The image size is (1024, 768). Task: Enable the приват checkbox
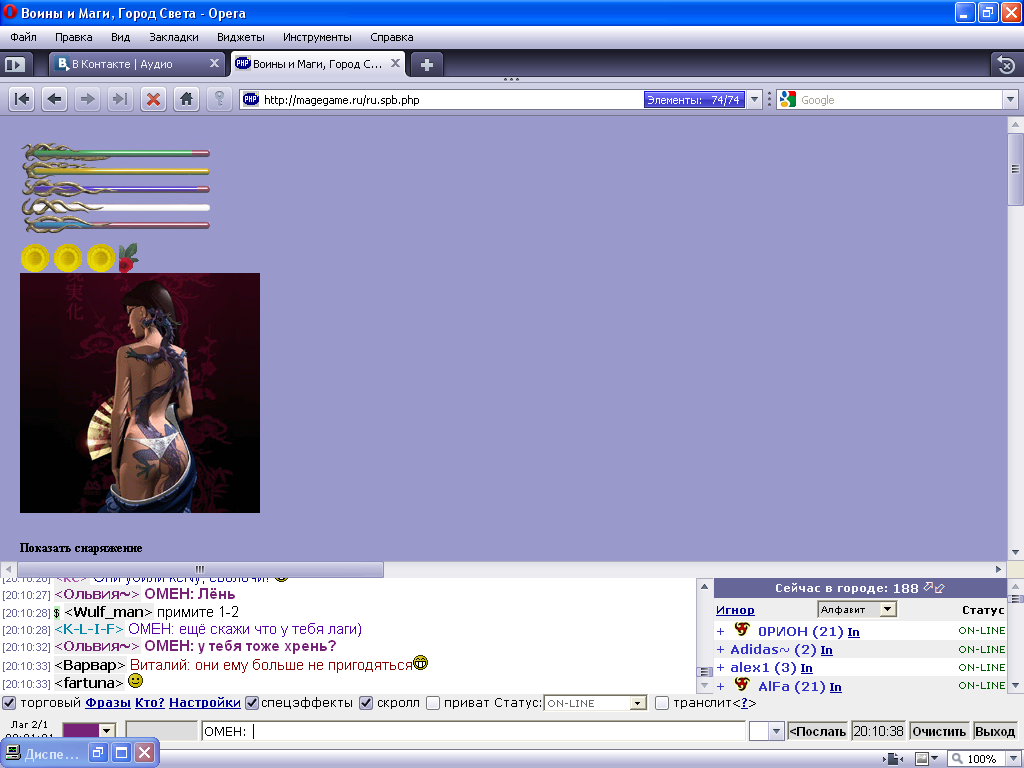[x=432, y=703]
